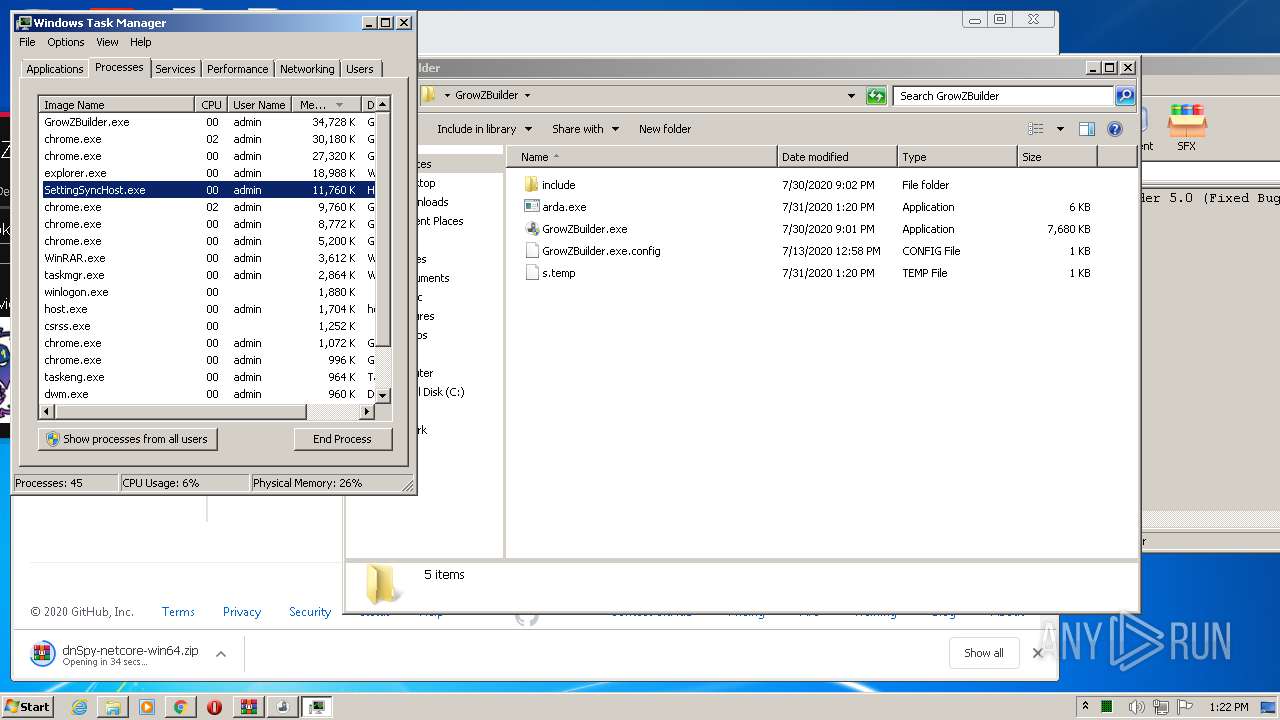Open the GitHub Terms link
The width and height of the screenshot is (1280, 720).
[178, 612]
